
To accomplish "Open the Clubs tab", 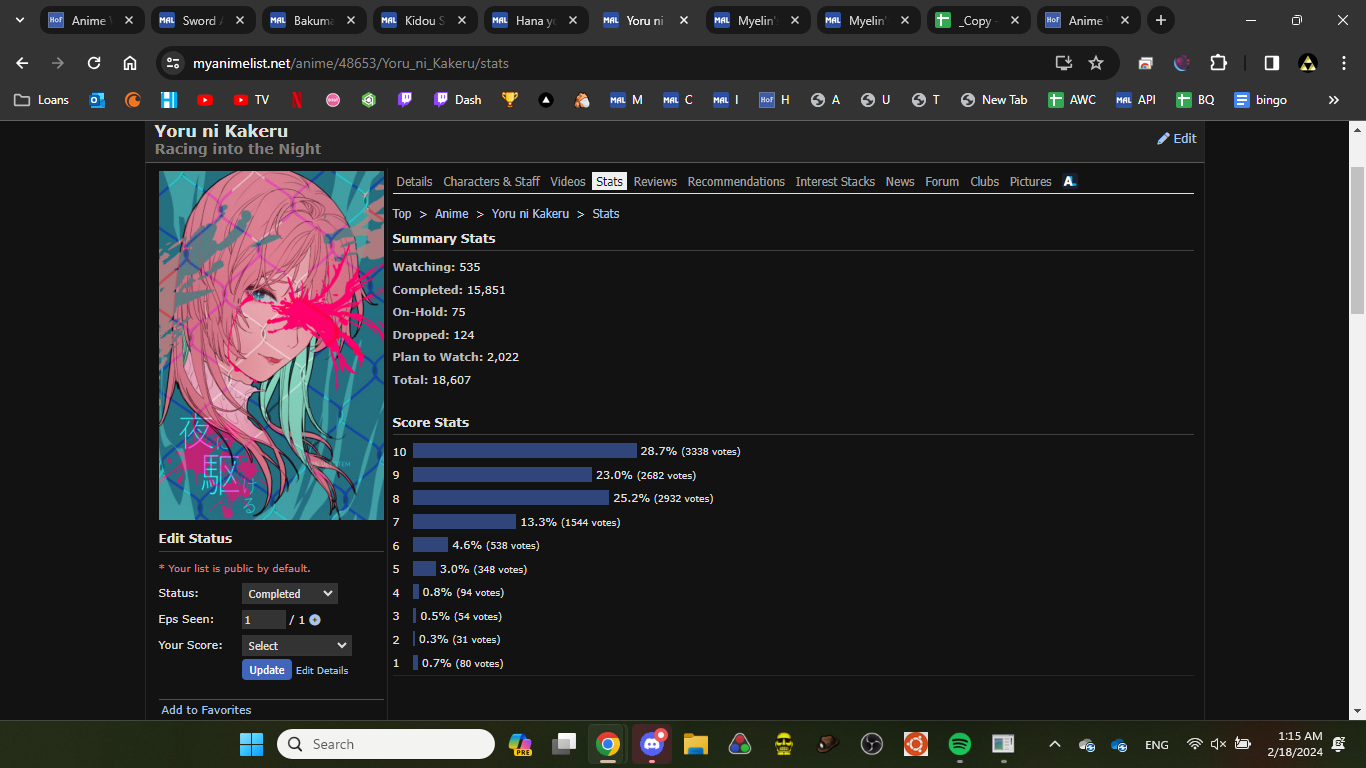I will (985, 182).
